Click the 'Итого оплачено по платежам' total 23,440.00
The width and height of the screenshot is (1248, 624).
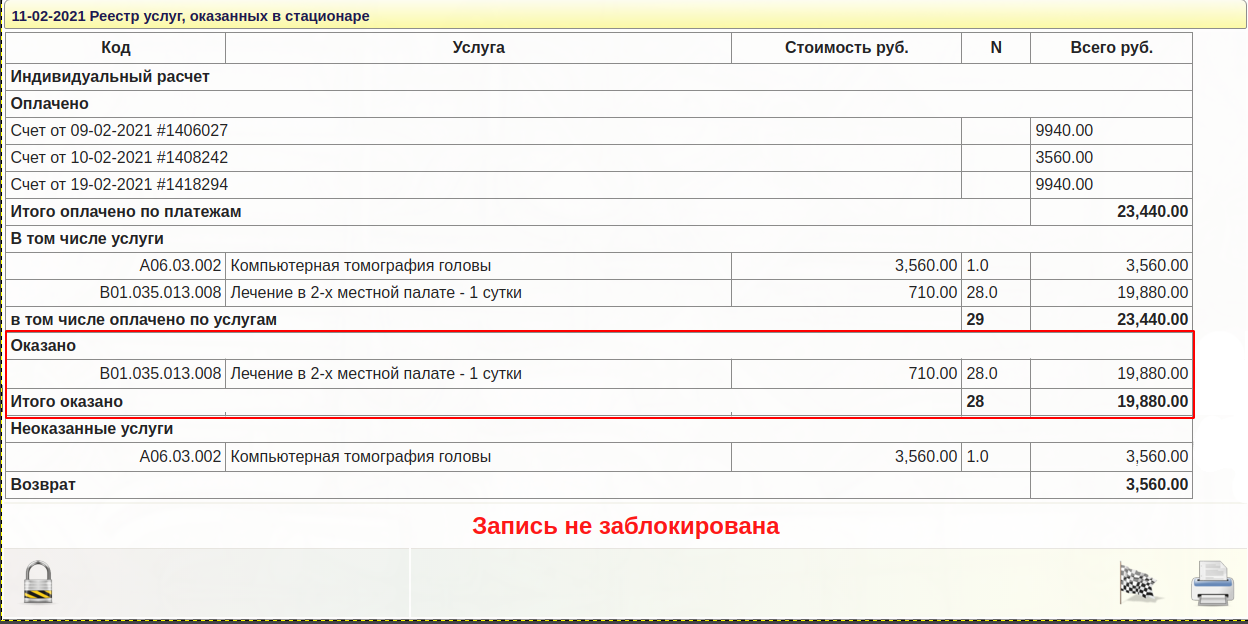(x=1152, y=212)
